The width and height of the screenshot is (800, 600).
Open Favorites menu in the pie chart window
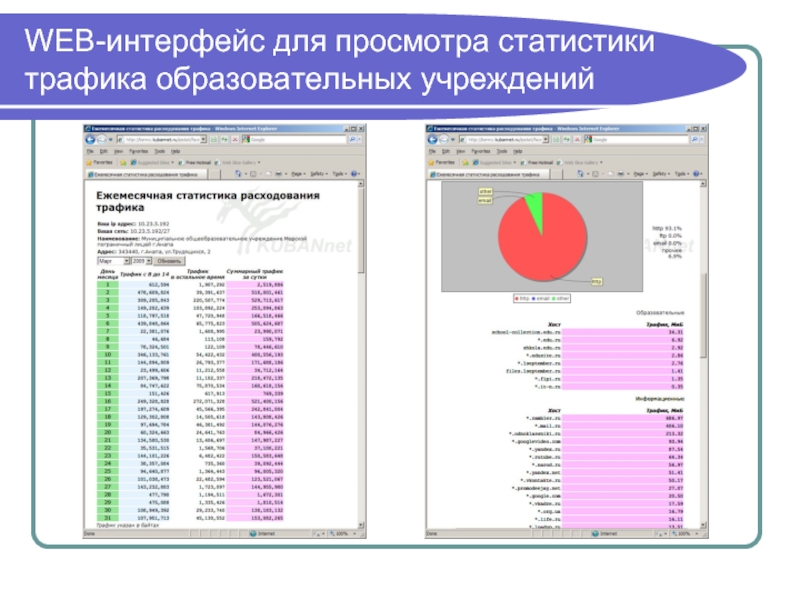click(481, 152)
